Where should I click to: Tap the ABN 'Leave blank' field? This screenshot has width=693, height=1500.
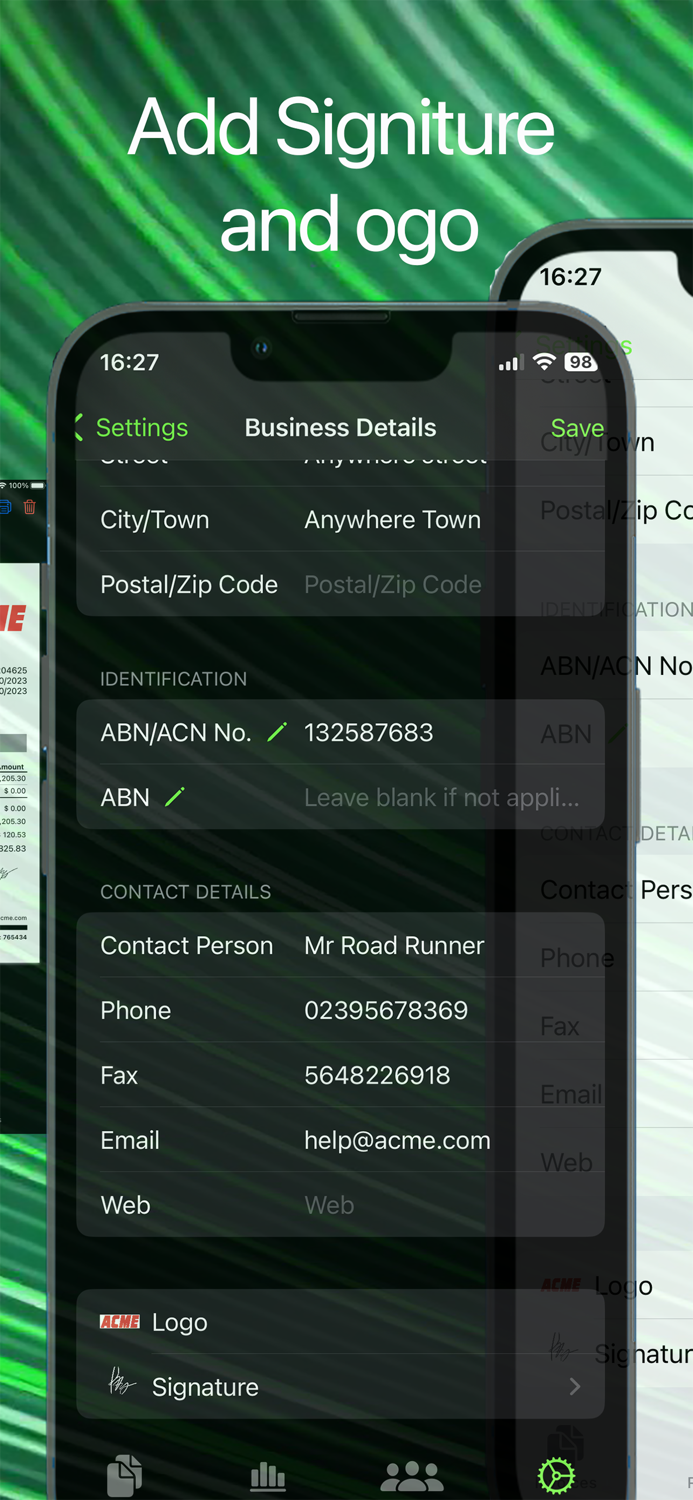441,798
